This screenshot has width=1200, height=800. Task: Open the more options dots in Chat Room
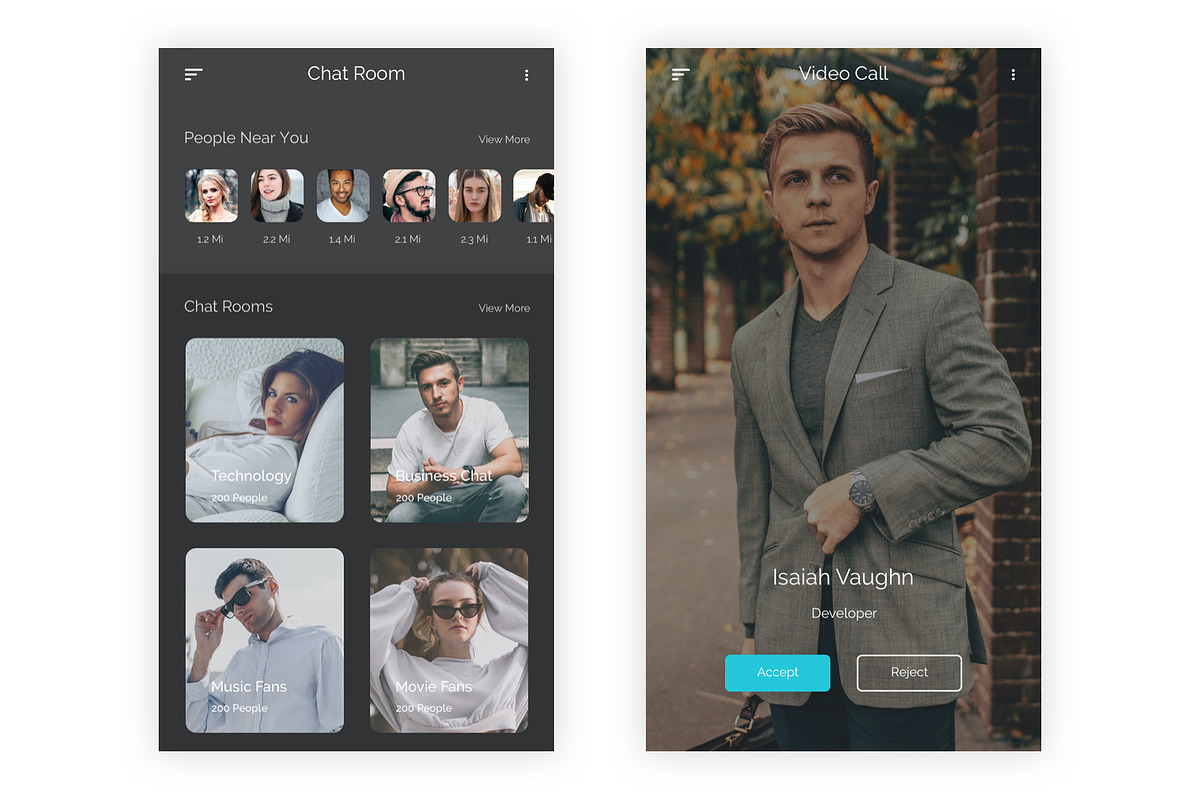pyautogui.click(x=526, y=75)
